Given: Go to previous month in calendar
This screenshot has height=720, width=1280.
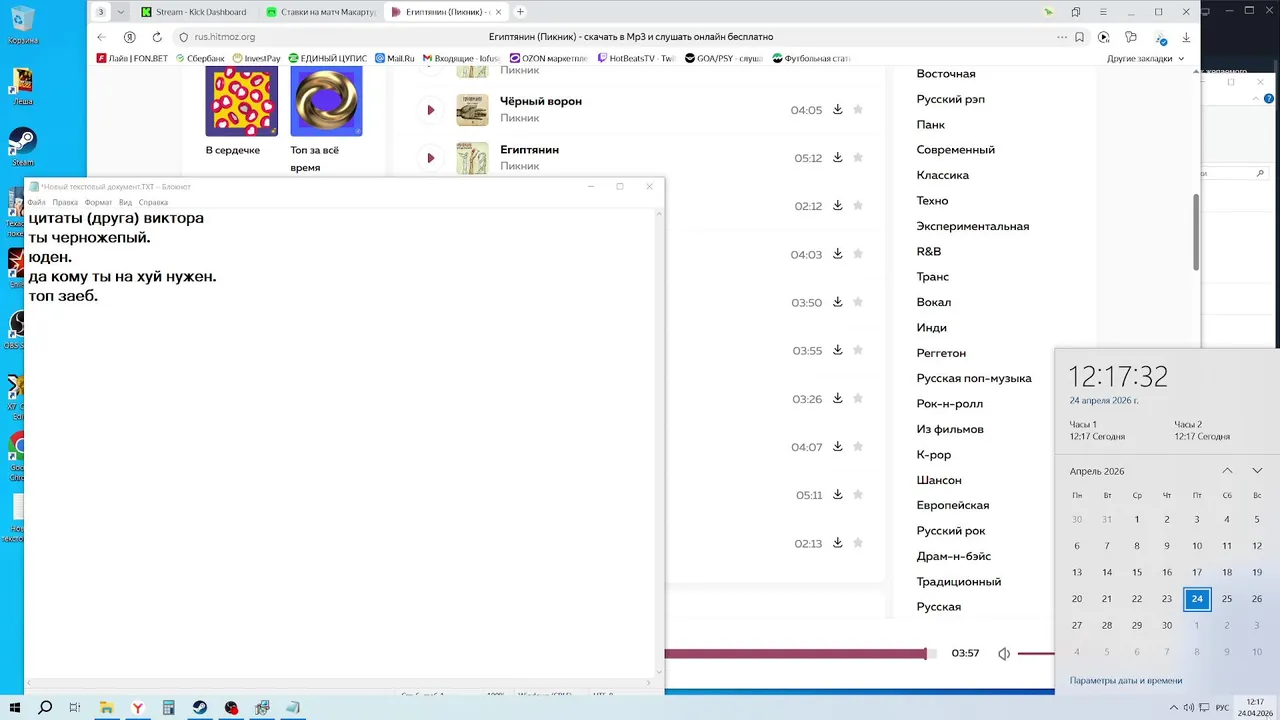Looking at the screenshot, I should [x=1227, y=471].
